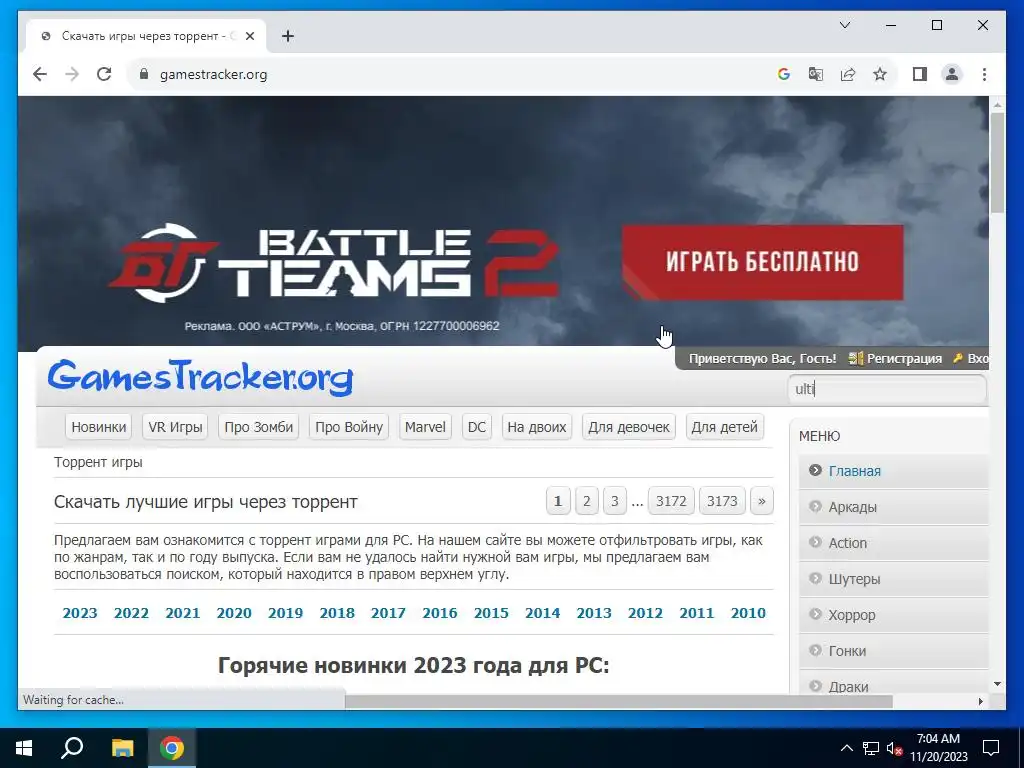Filter games by year 2020
The height and width of the screenshot is (768, 1024).
[234, 613]
